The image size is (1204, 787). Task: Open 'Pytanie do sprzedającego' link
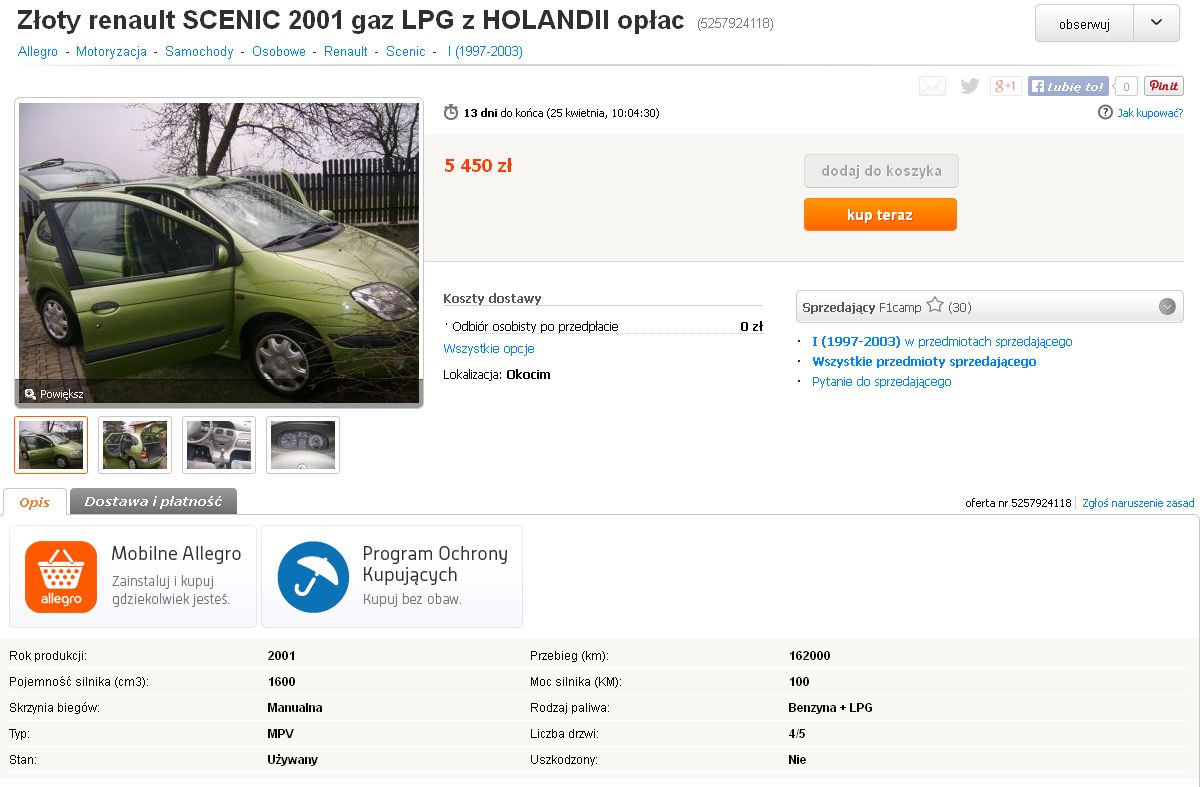[x=881, y=382]
